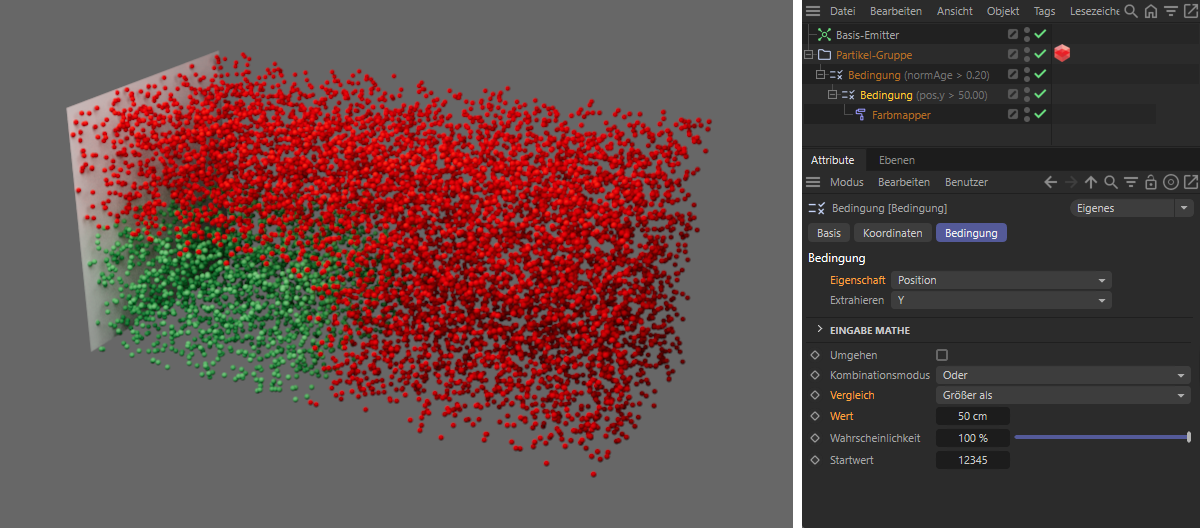
Task: Select the Koordinaten tab button
Action: click(893, 233)
